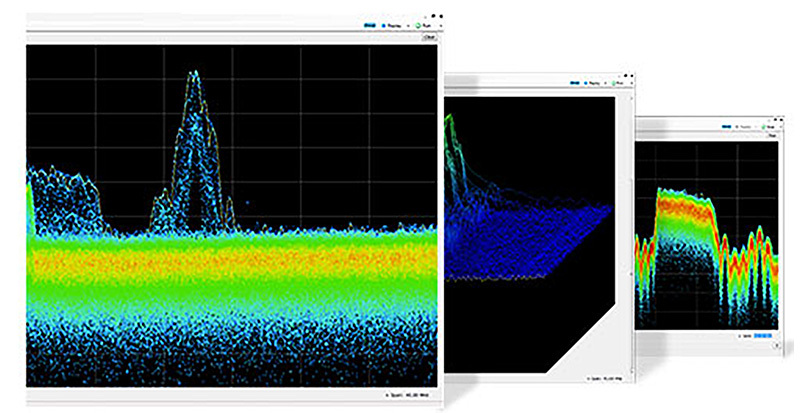Click the green Run icon in the middle window
The image size is (800, 413).
pyautogui.click(x=612, y=83)
